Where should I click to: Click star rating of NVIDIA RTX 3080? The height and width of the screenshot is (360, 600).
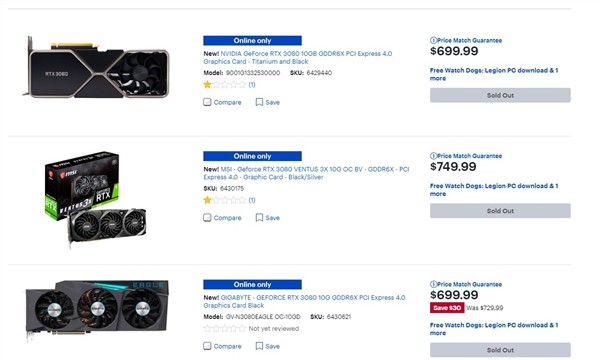click(225, 85)
